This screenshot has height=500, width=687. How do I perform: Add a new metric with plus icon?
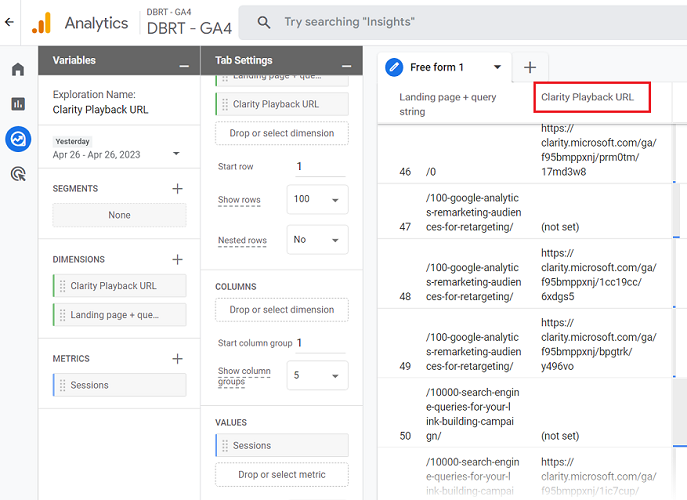coord(177,358)
